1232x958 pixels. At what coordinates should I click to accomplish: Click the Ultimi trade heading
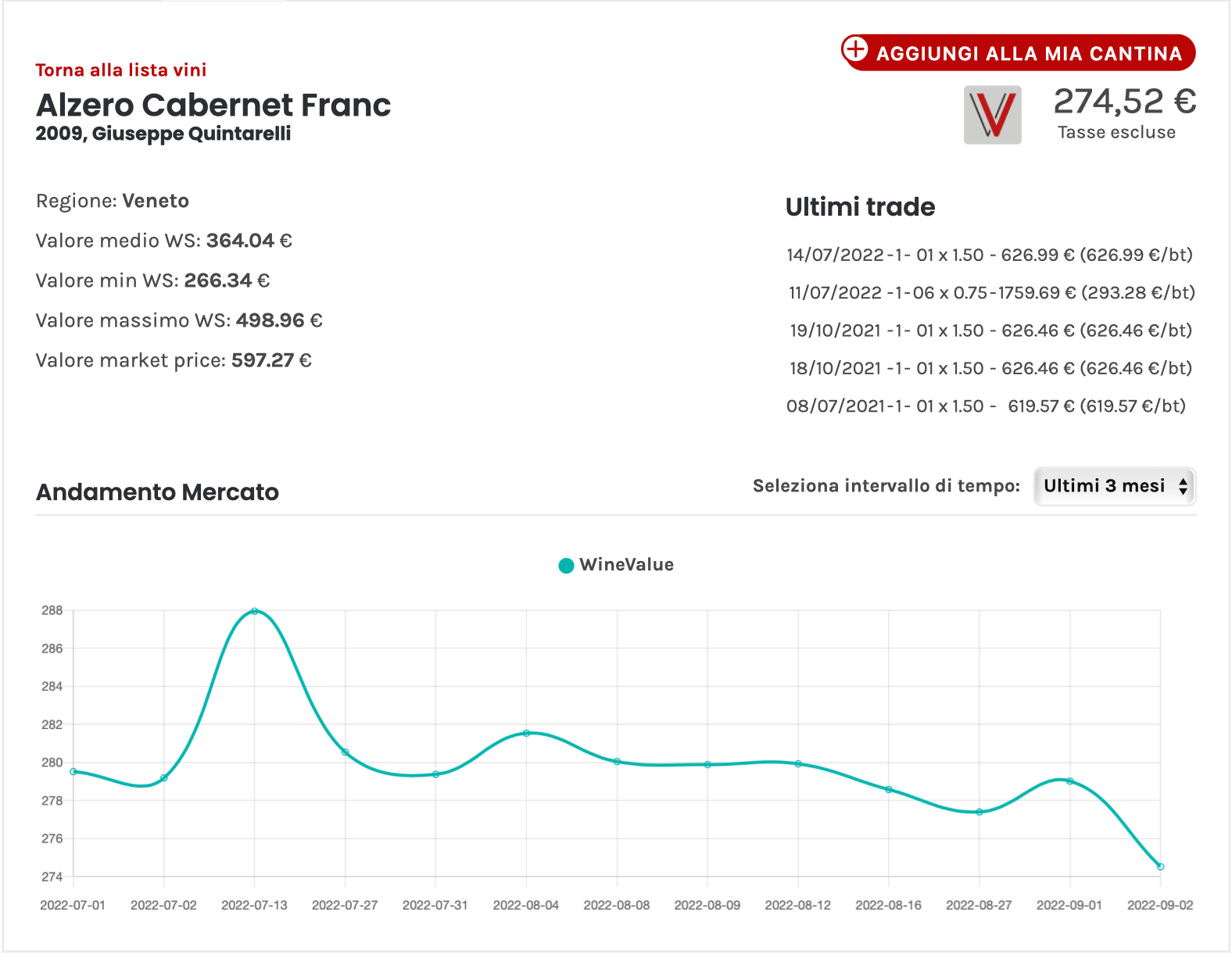860,207
